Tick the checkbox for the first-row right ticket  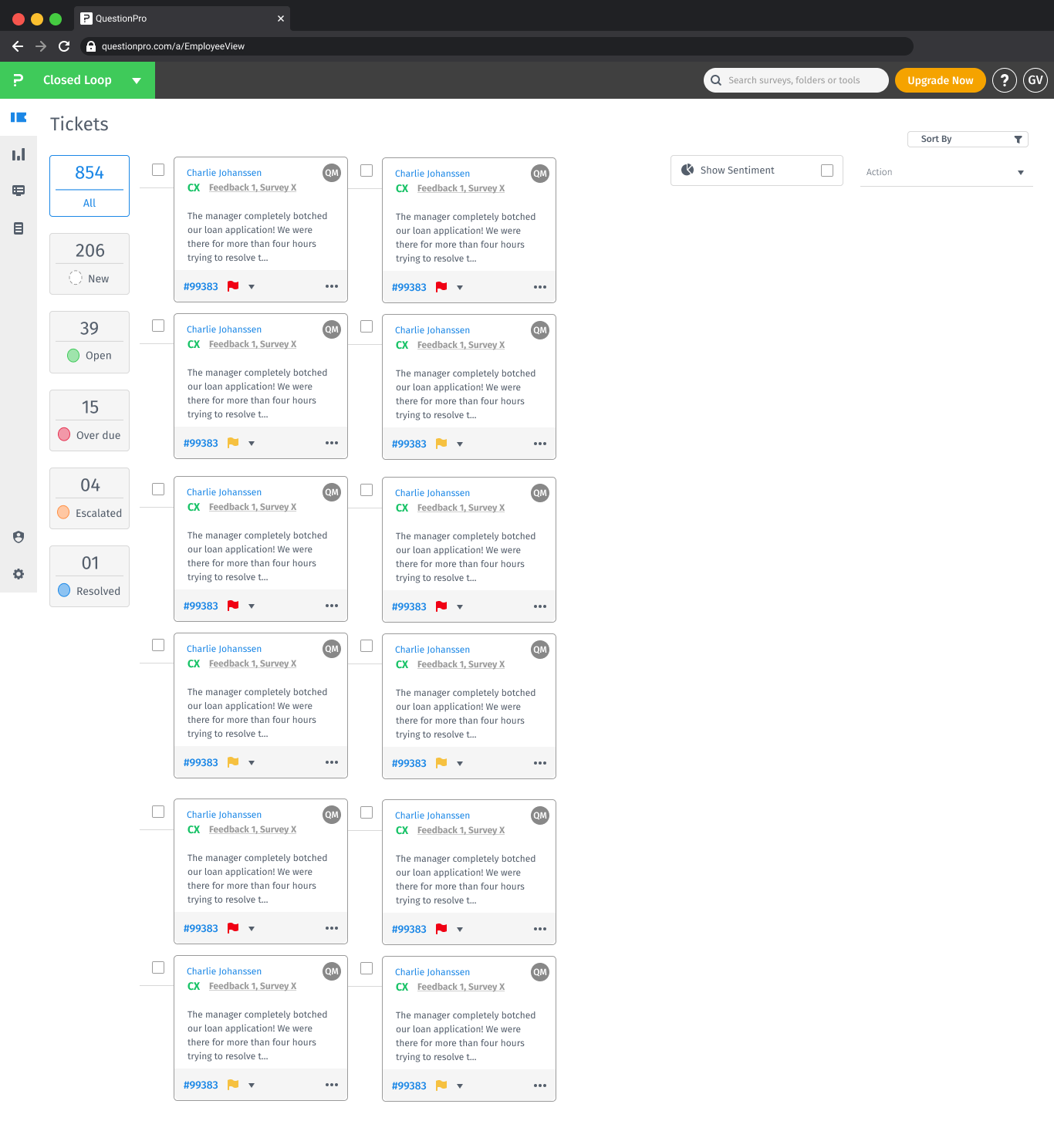(x=367, y=171)
